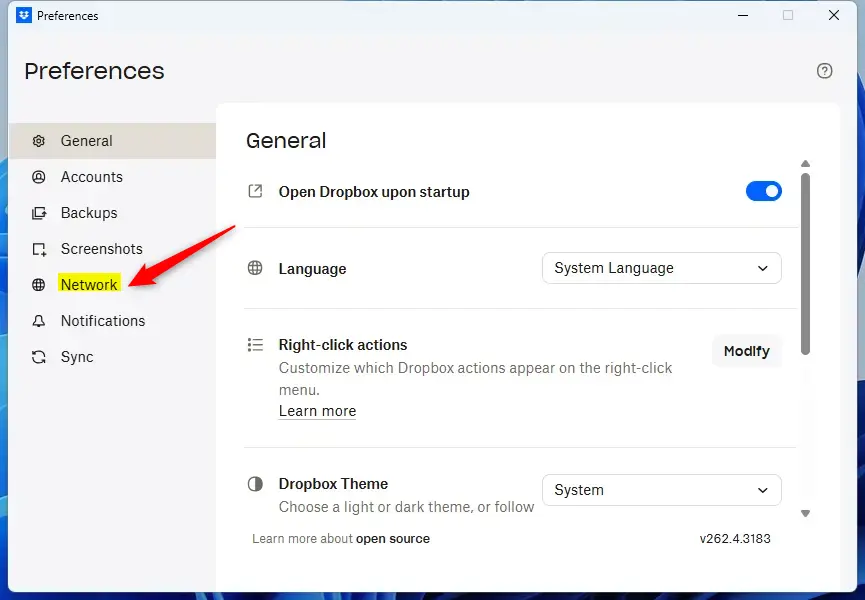Close the Preferences window
This screenshot has width=865, height=600.
[834, 15]
